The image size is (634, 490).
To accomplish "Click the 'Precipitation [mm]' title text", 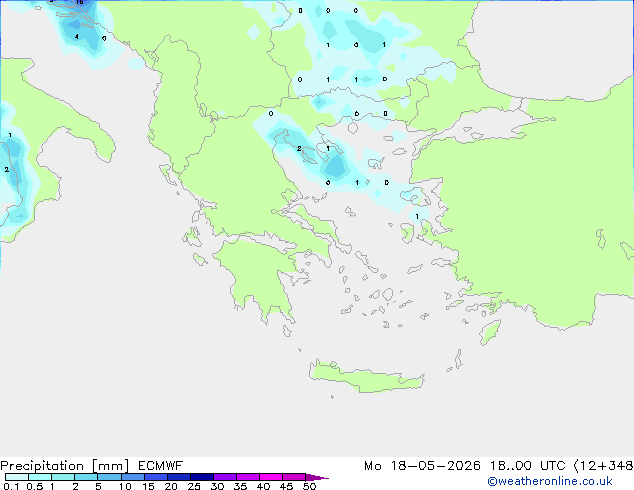I will coord(65,466).
